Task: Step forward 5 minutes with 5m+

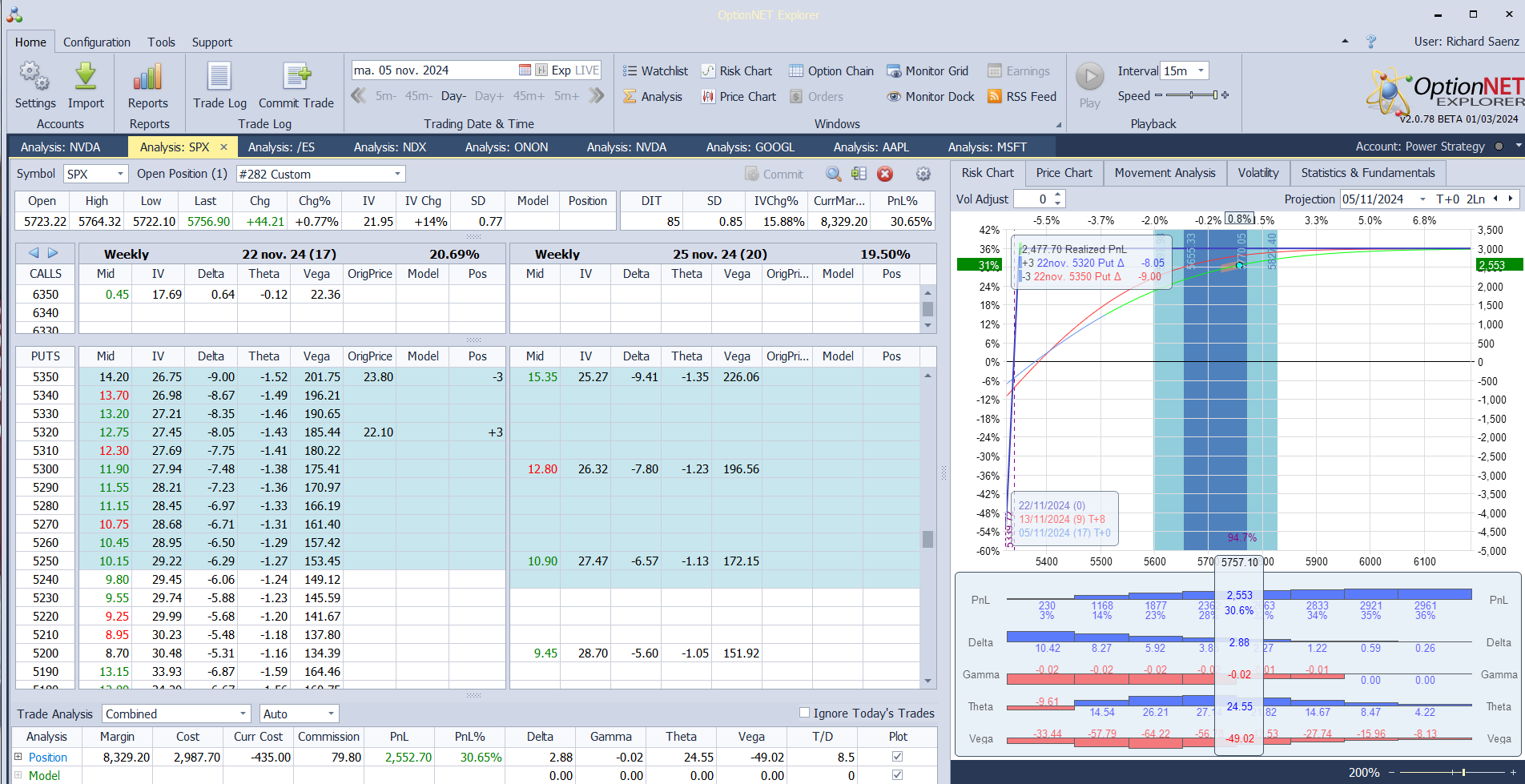Action: 566,96
